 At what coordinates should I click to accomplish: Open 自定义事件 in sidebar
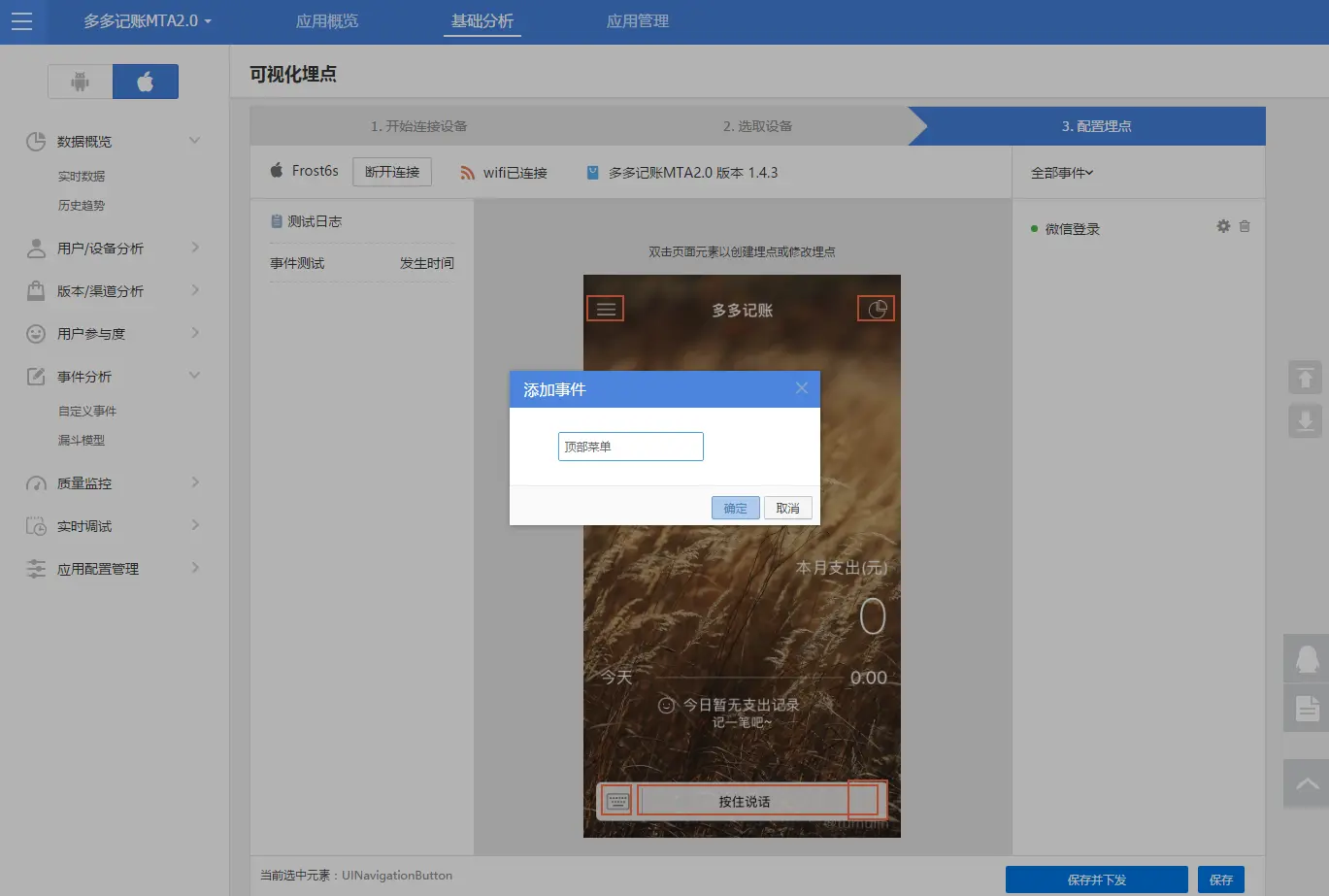(87, 412)
